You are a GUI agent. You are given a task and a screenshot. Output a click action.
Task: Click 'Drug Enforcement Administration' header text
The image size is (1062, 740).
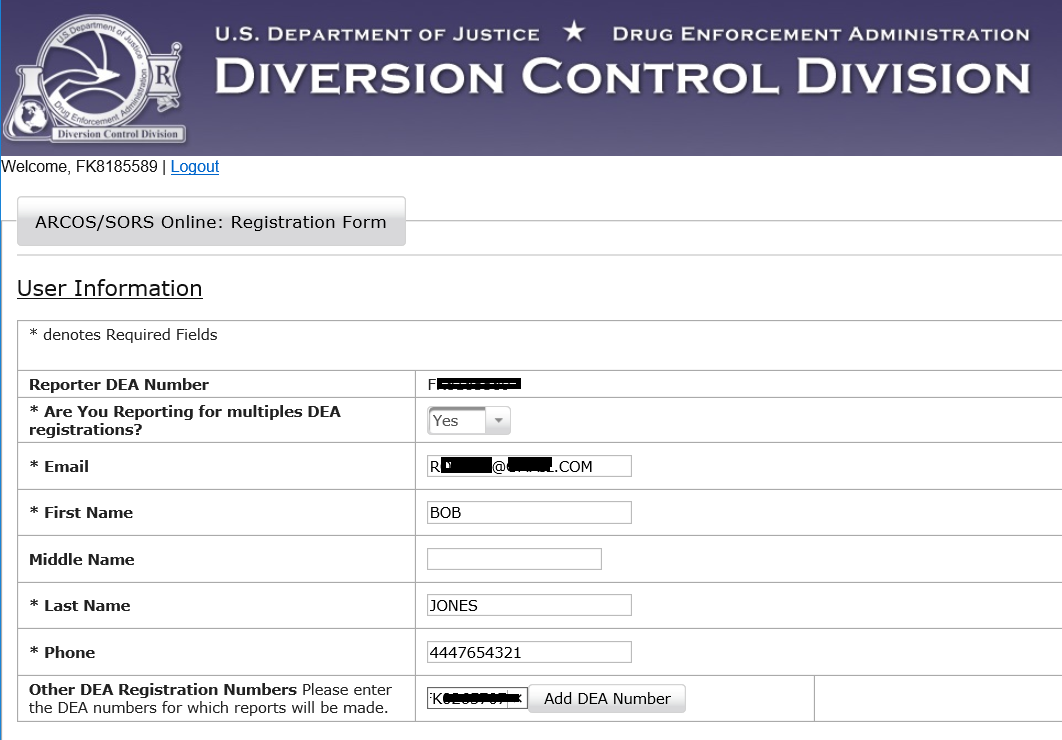[x=821, y=34]
